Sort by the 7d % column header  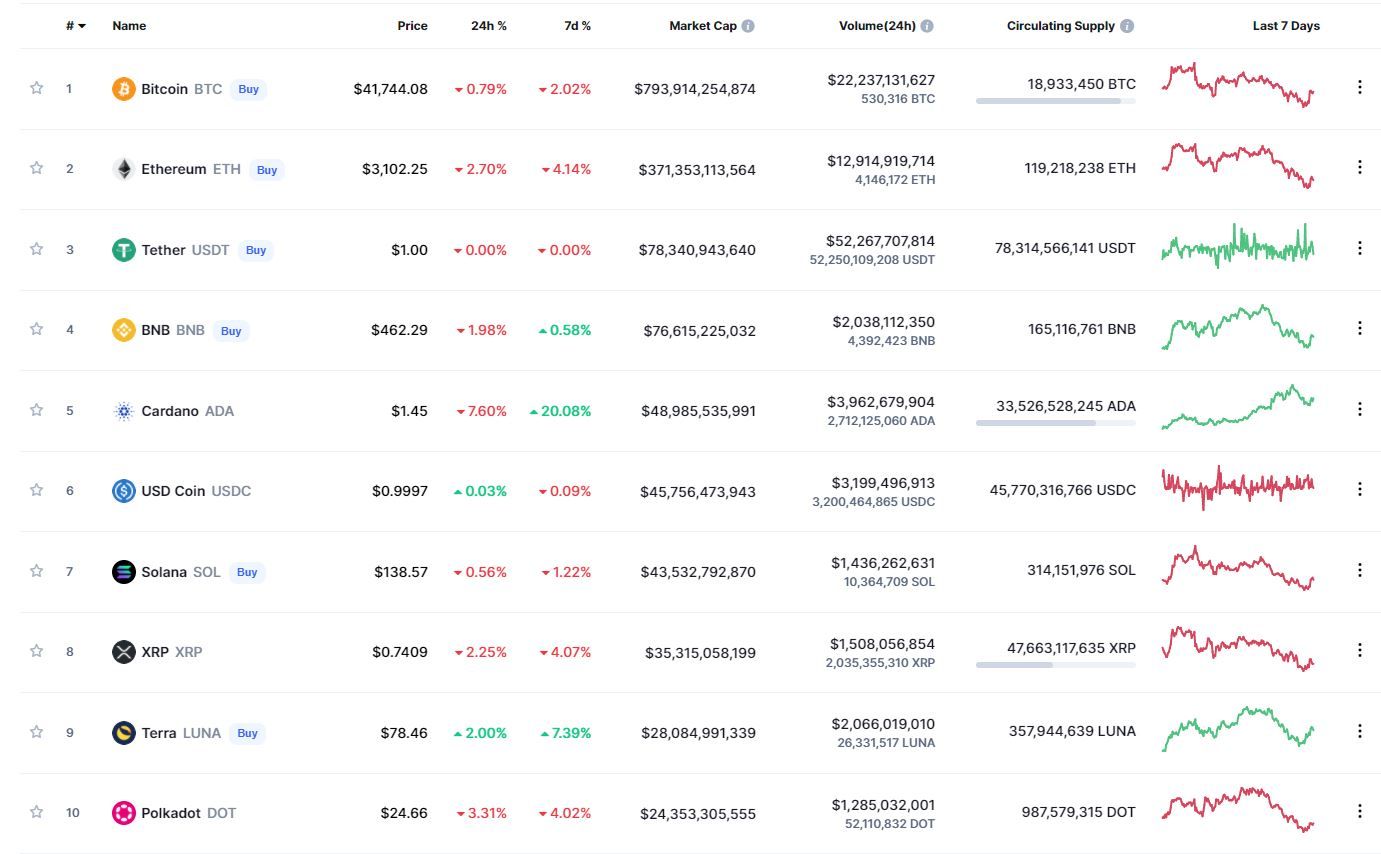(577, 26)
